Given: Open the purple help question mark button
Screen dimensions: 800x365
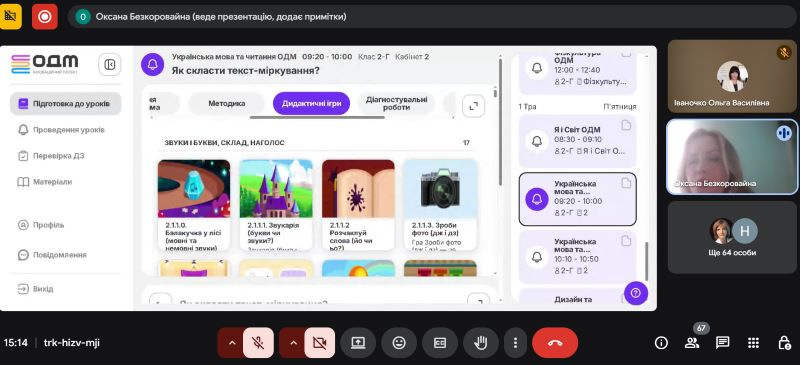Looking at the screenshot, I should coord(636,293).
